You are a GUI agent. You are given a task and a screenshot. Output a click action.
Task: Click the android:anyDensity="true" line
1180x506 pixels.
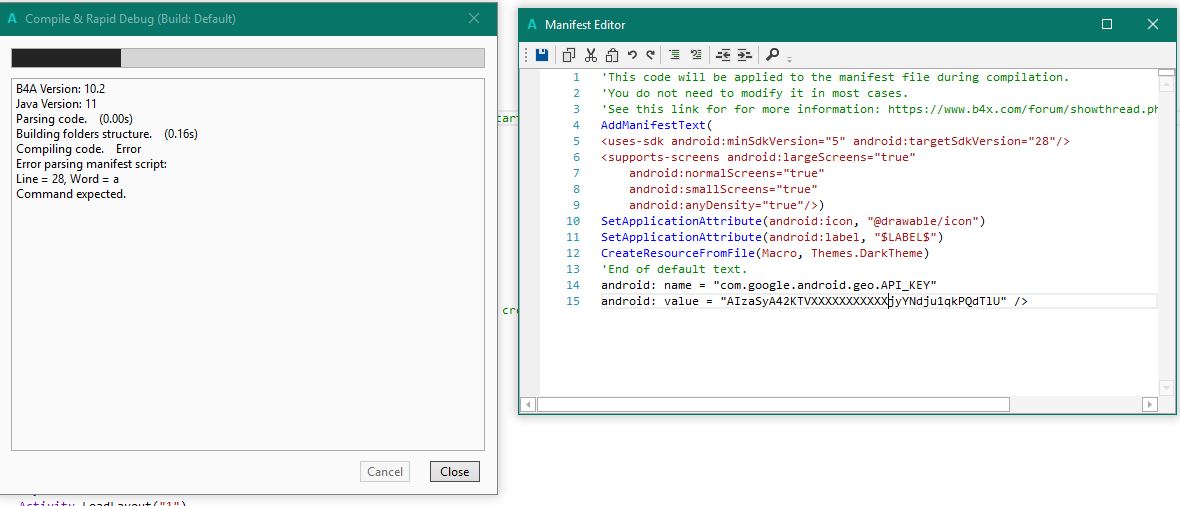pos(727,205)
